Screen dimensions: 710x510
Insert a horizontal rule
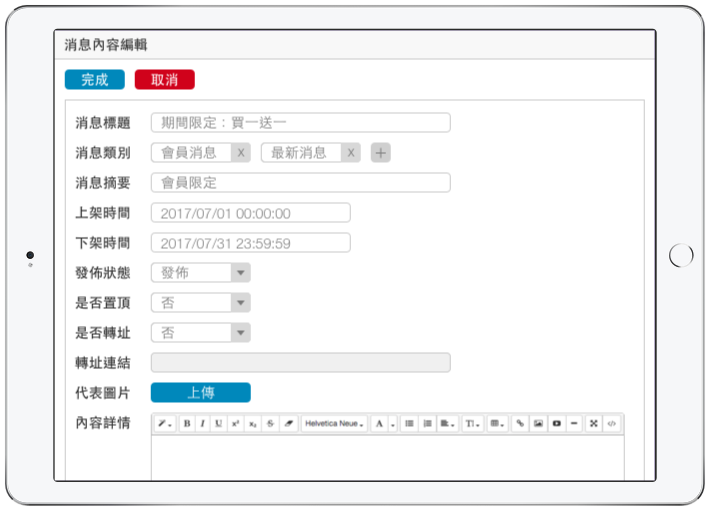(x=574, y=424)
